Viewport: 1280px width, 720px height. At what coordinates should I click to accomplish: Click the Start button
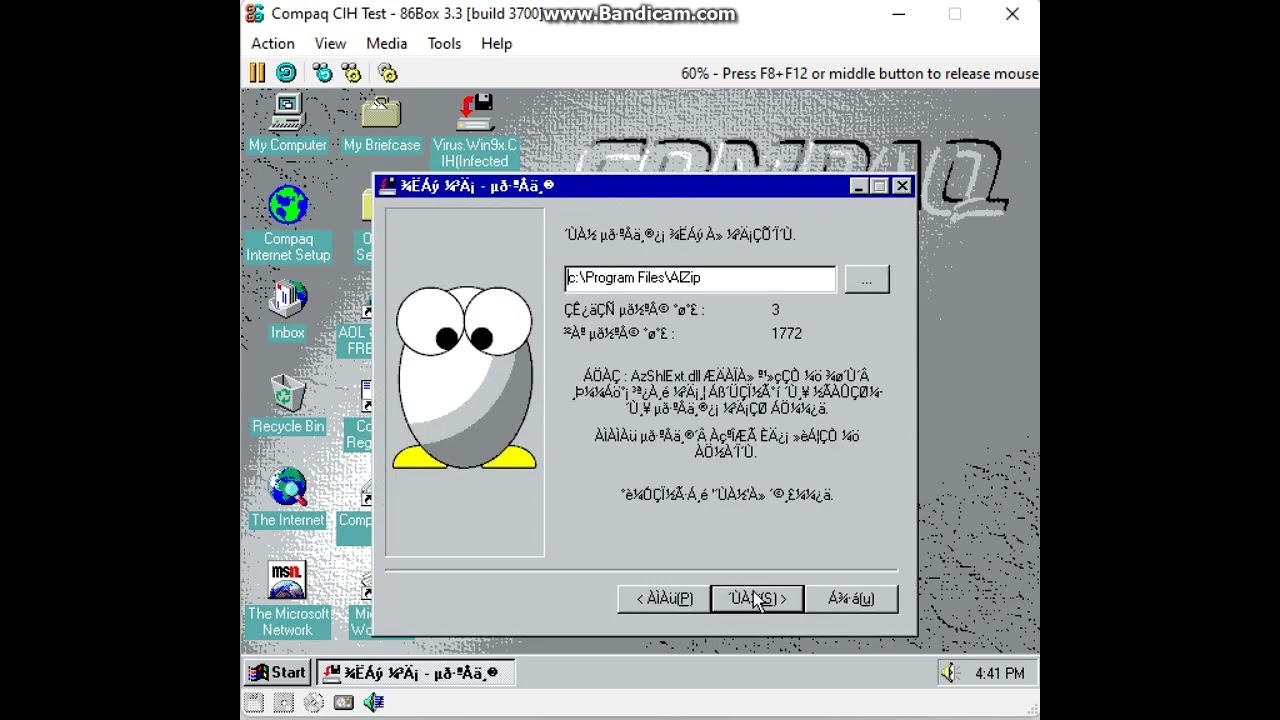click(x=278, y=673)
